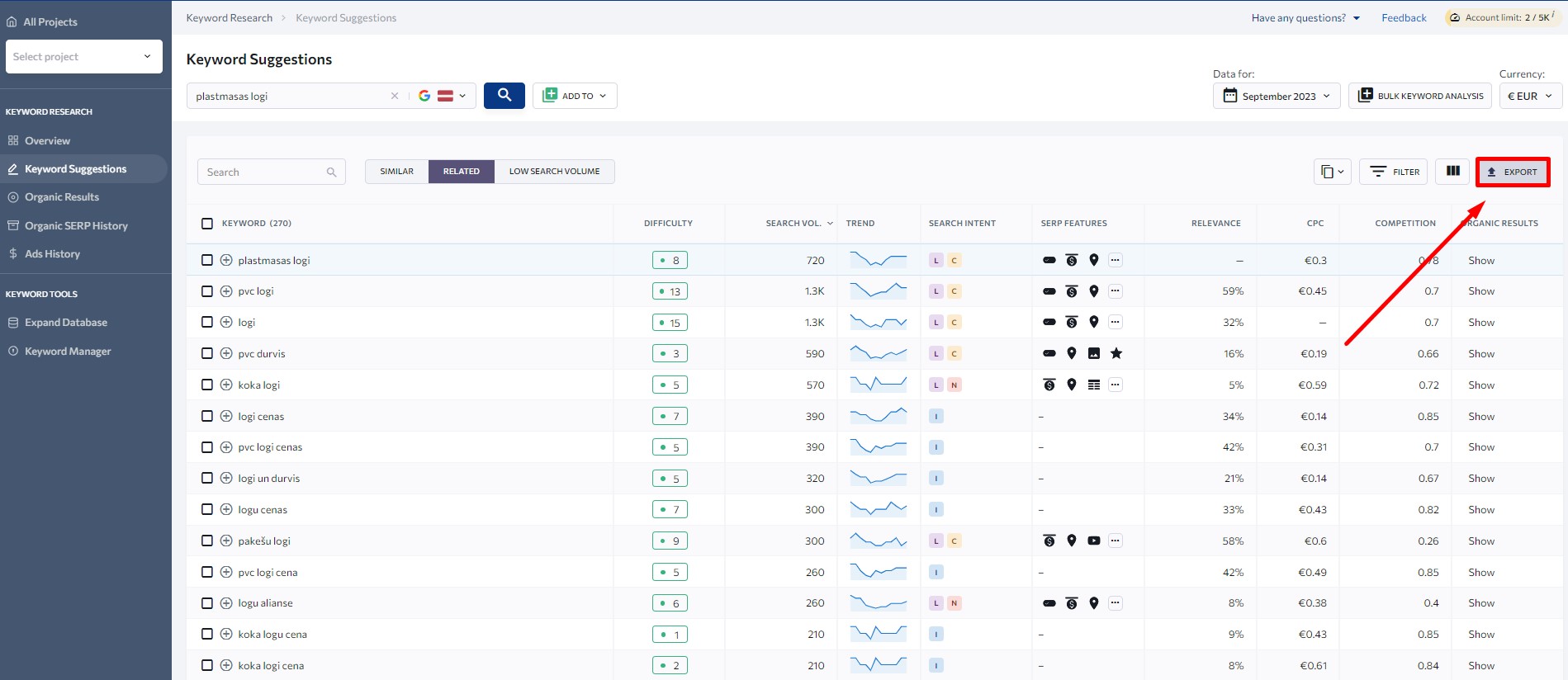Open the Select project dropdown
1568x680 pixels.
coord(83,57)
